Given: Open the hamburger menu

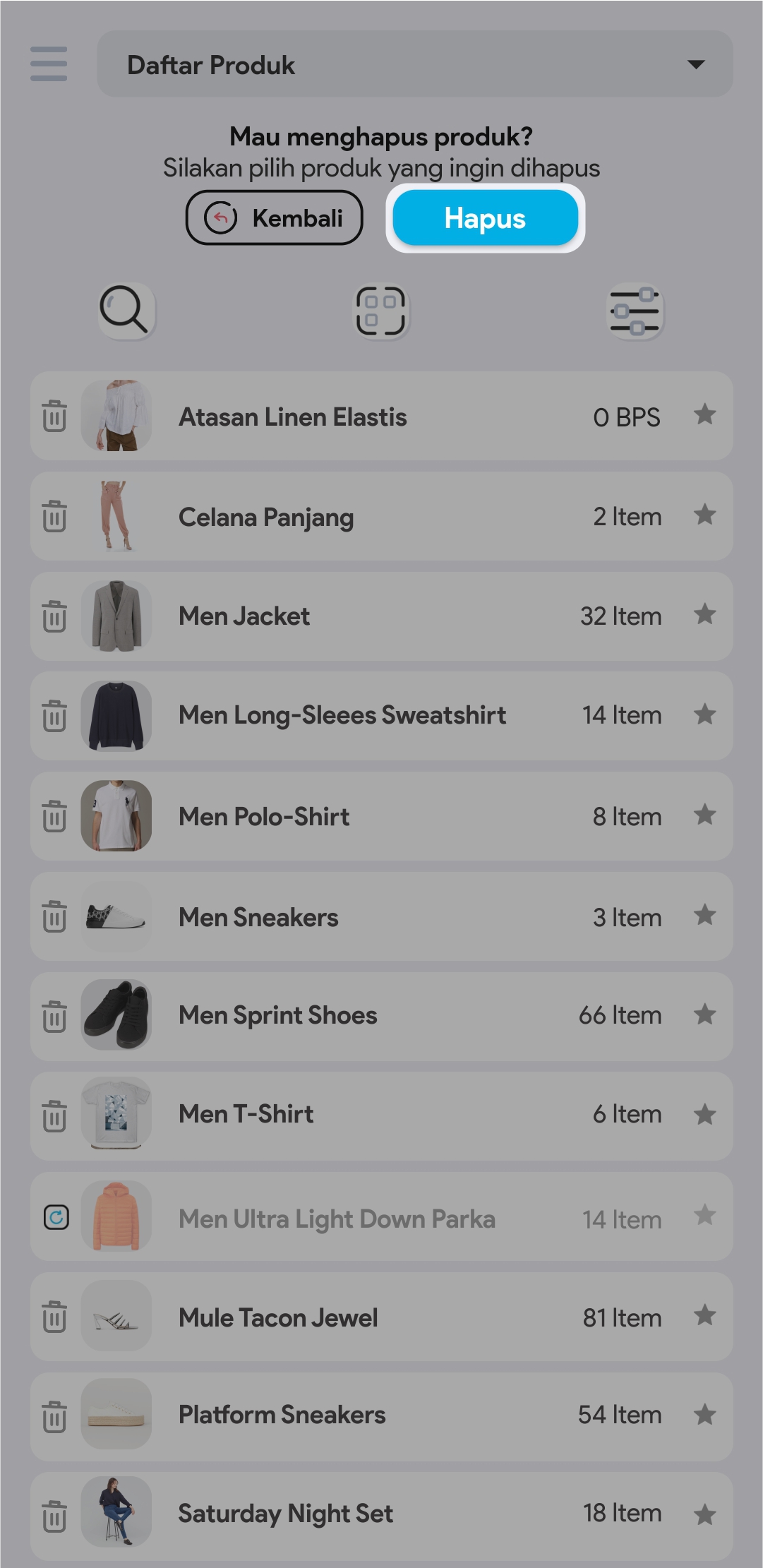Looking at the screenshot, I should 49,64.
